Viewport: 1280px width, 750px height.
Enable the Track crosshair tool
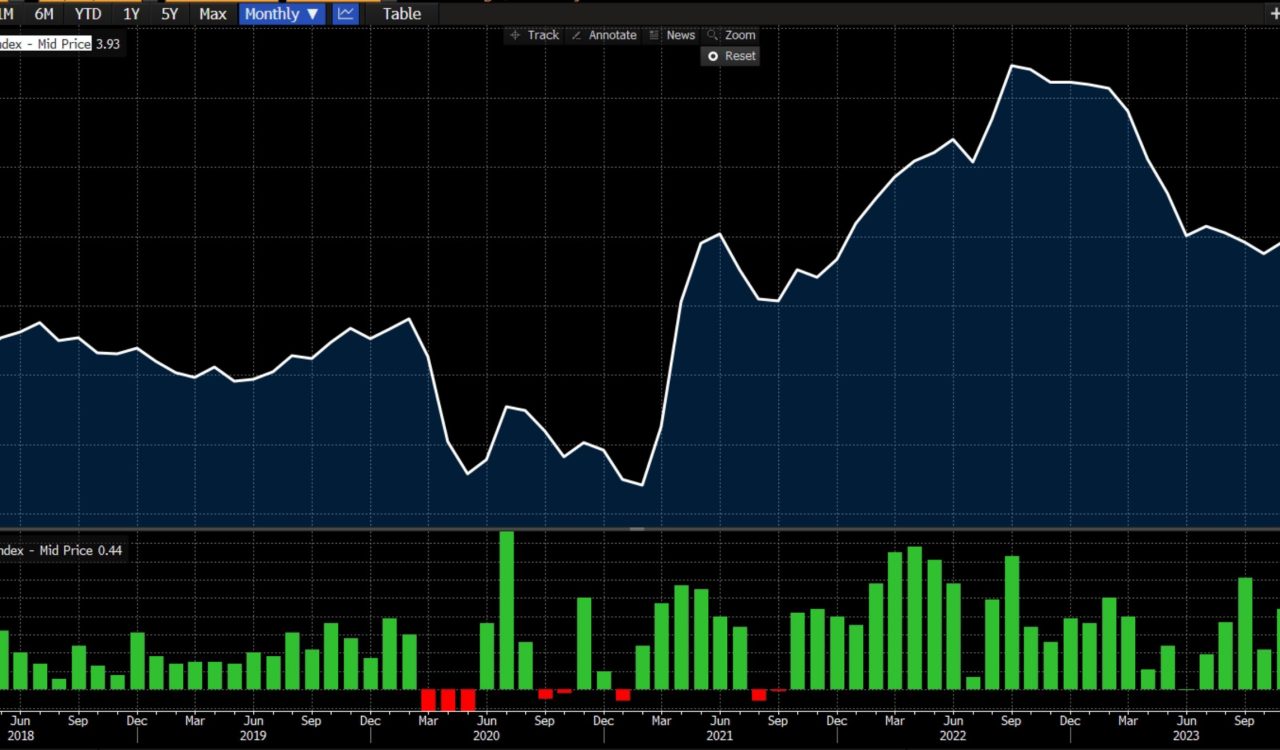coord(535,35)
